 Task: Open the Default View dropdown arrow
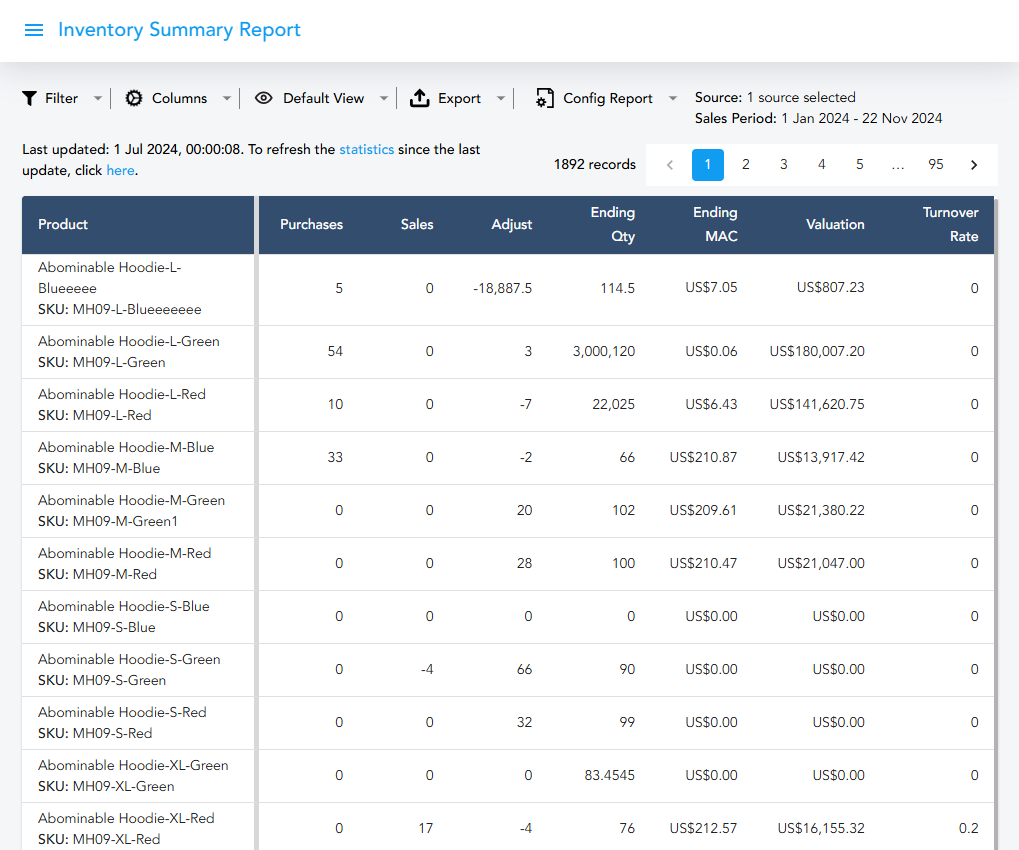click(x=384, y=98)
